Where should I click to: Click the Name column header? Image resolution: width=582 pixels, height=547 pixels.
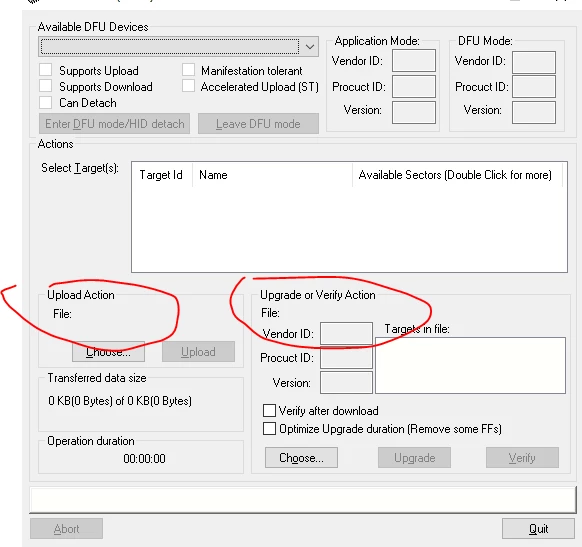[x=272, y=174]
